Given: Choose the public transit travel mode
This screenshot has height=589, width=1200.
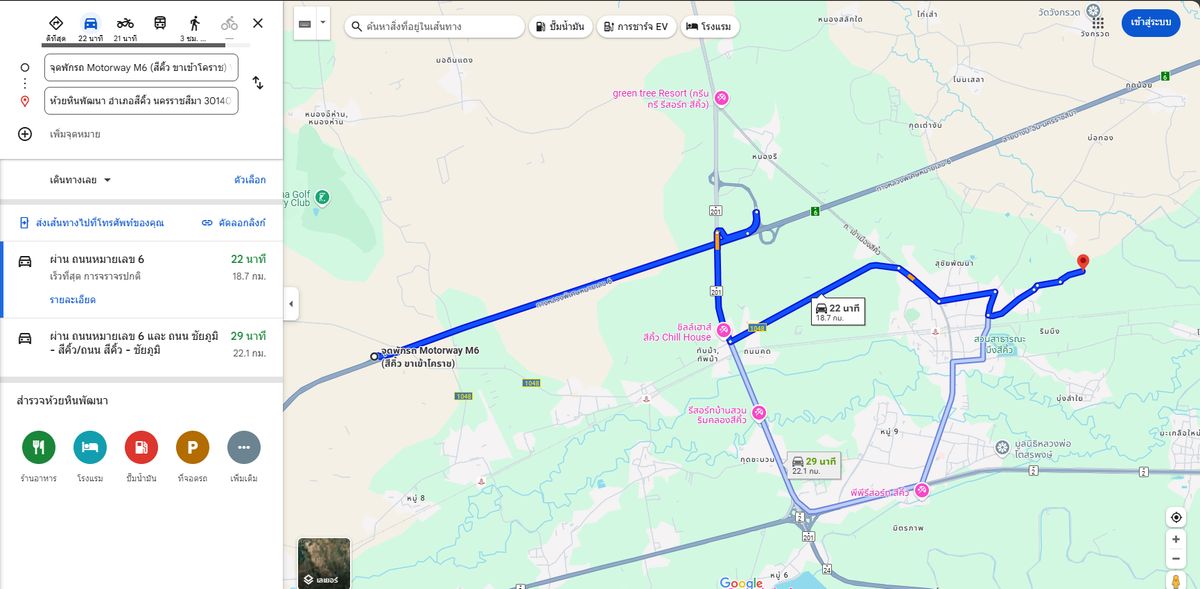Looking at the screenshot, I should tap(160, 23).
